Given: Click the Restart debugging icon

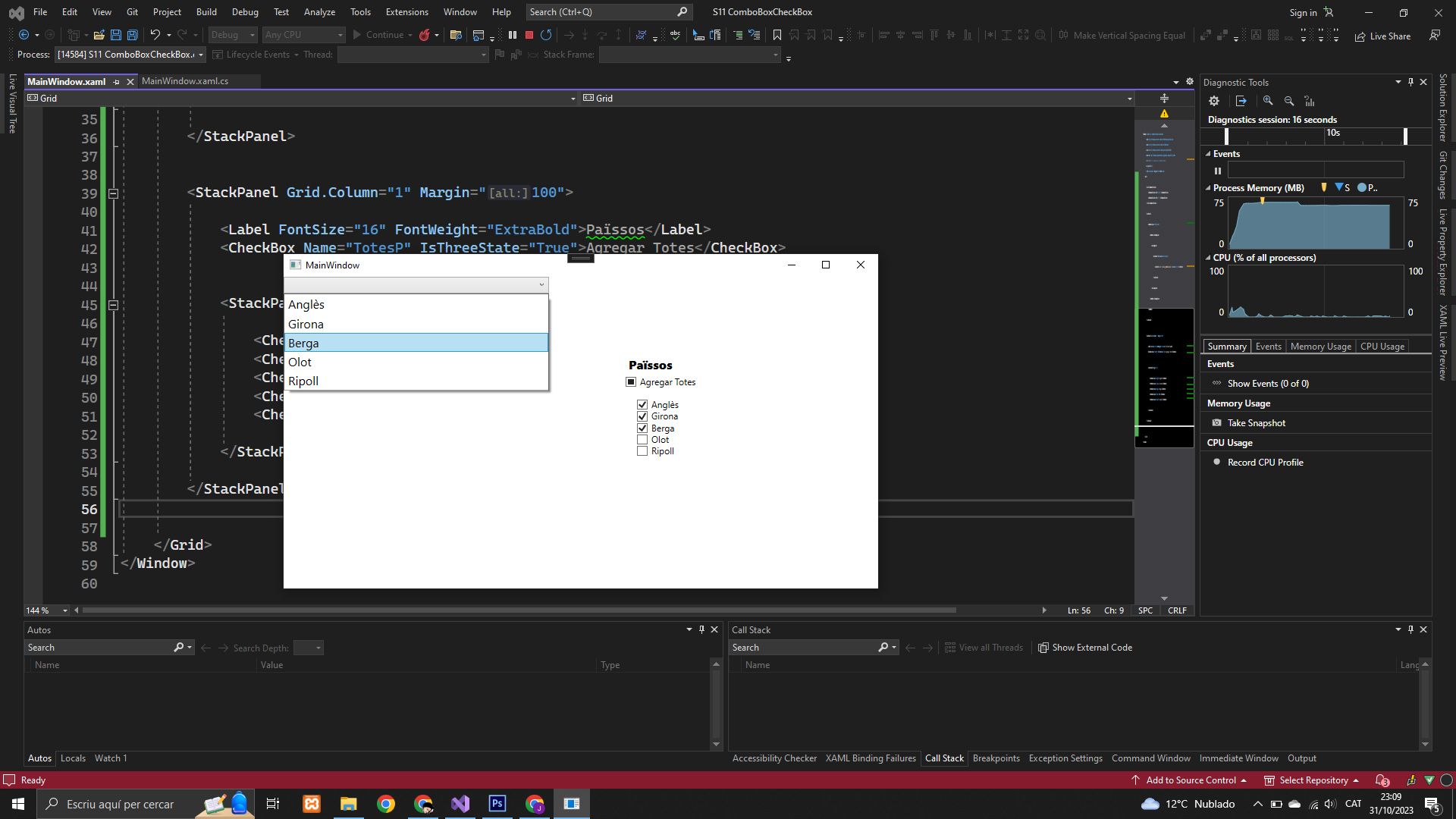Looking at the screenshot, I should click(x=546, y=35).
